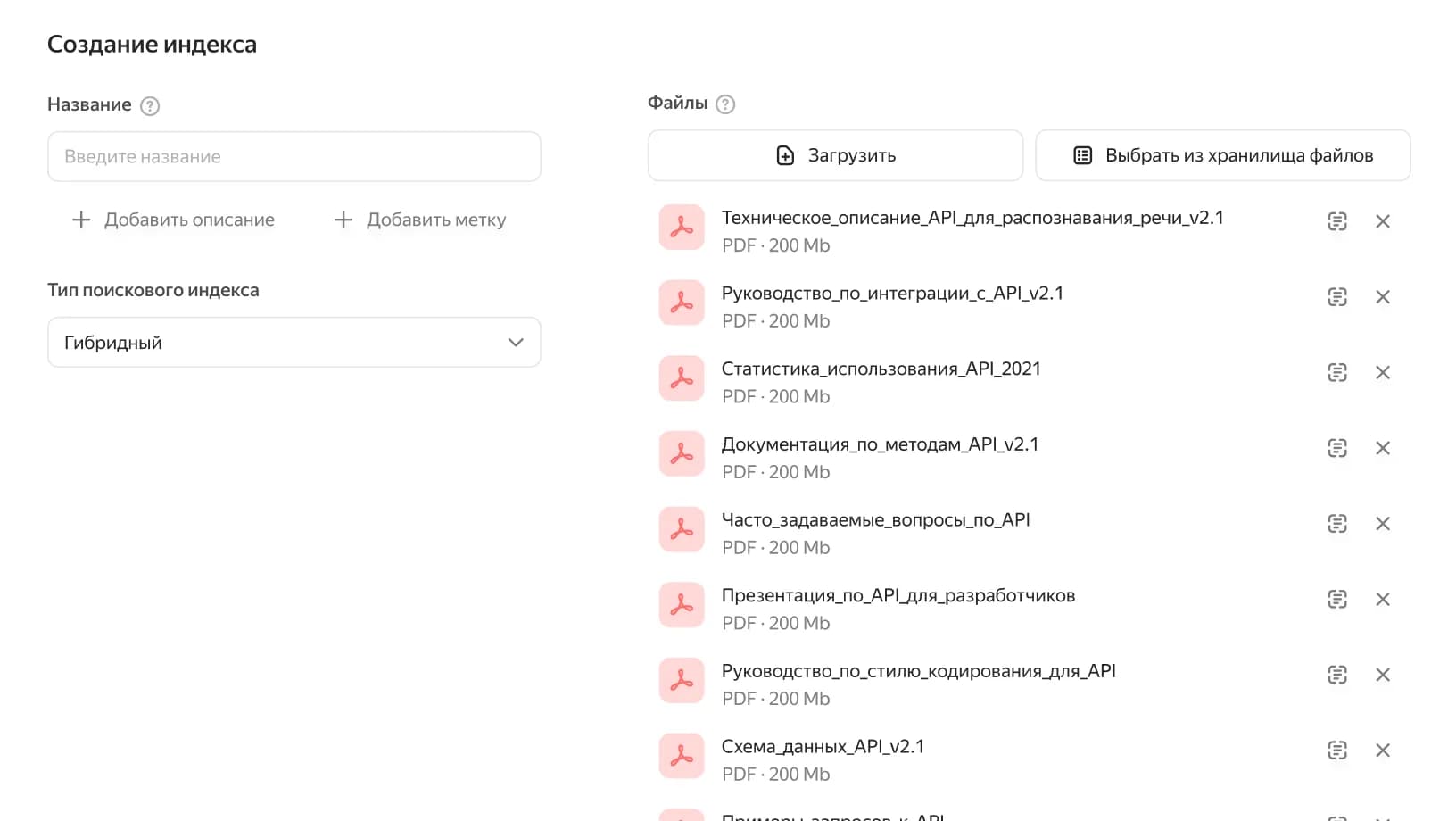
Task: Open text settings icon for Часто_задаваемые_вопросы_по_API
Action: 1337,524
